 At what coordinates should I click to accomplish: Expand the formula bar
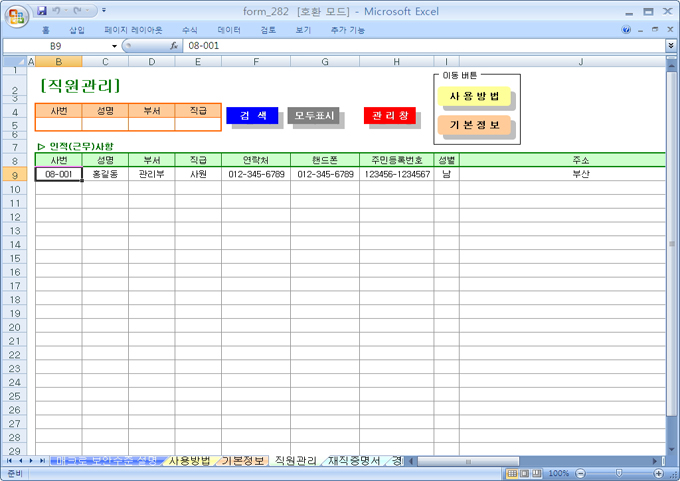coord(670,46)
